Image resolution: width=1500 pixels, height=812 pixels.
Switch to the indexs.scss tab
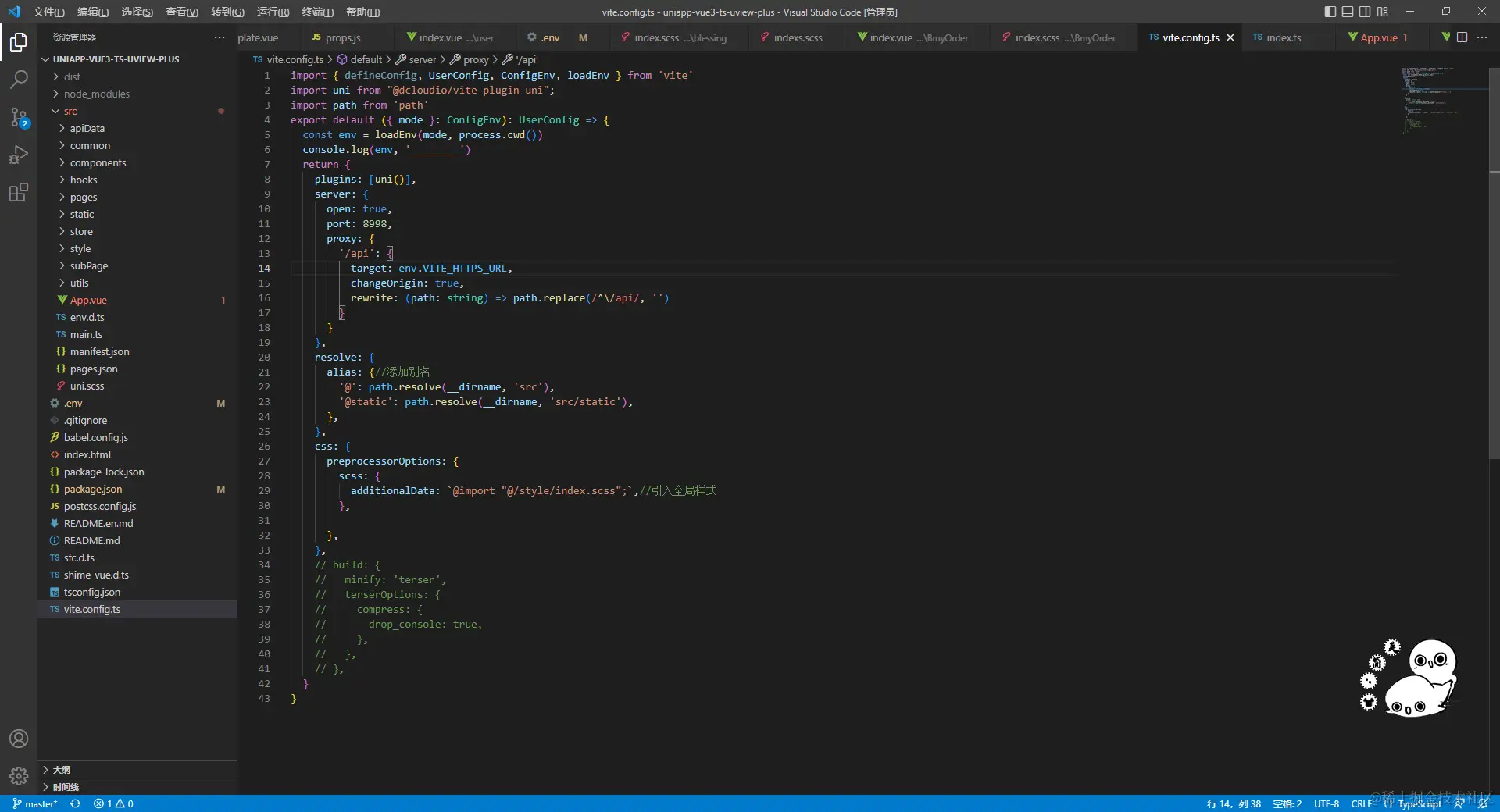pos(797,37)
